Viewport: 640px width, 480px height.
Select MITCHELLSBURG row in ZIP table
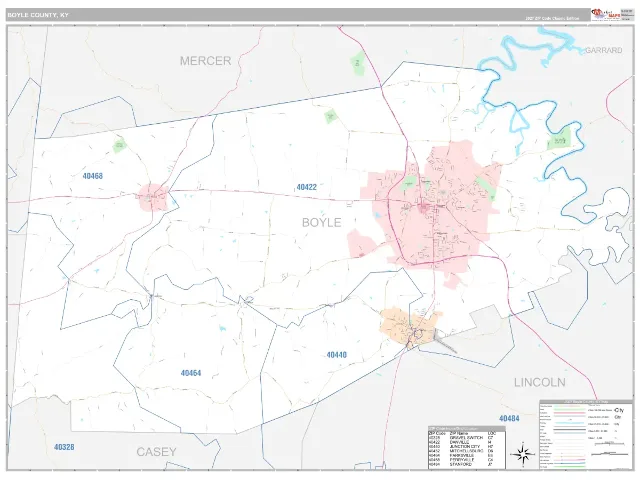tap(467, 451)
